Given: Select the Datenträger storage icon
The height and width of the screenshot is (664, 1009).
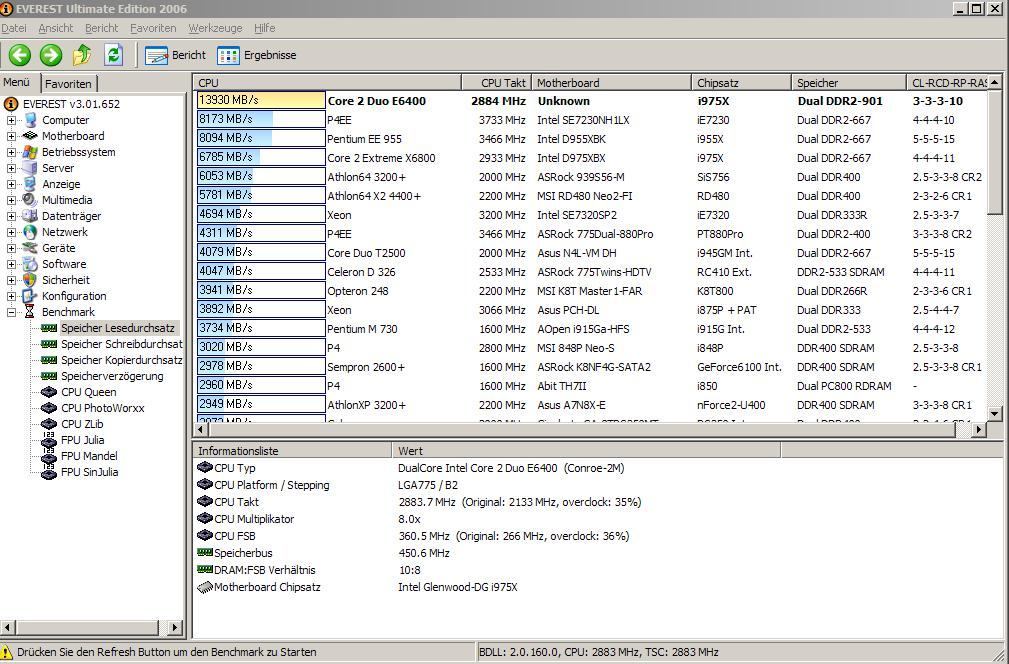Looking at the screenshot, I should pos(30,216).
